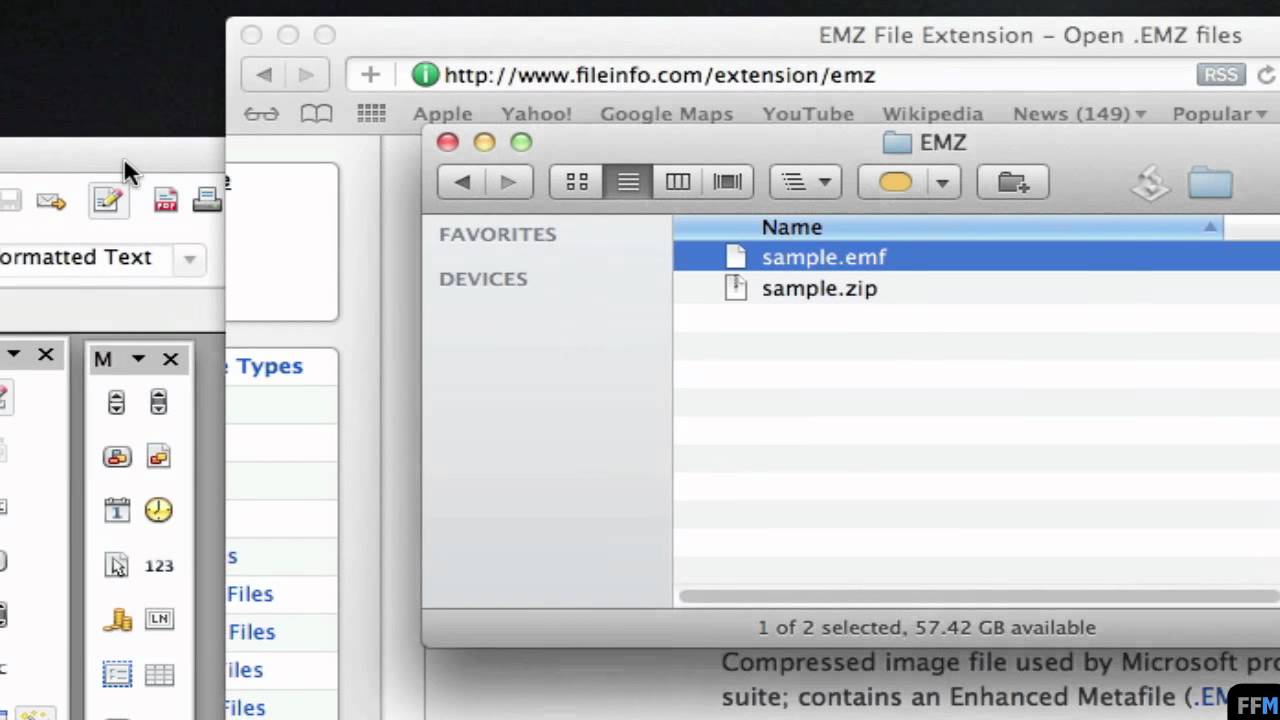This screenshot has width=1280, height=720.
Task: Click the RSS button in address bar
Action: tap(1221, 75)
